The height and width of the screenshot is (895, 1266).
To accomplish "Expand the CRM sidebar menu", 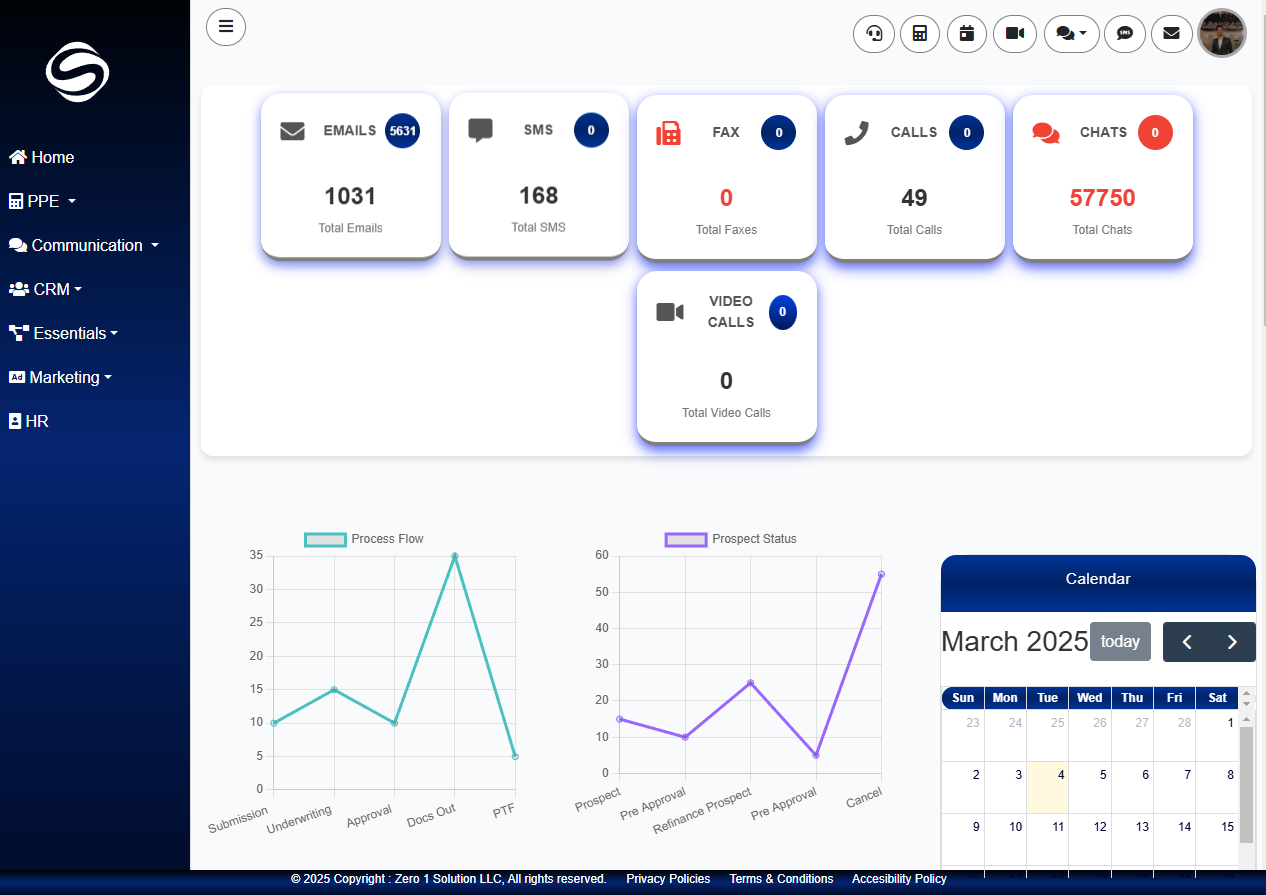I will pyautogui.click(x=46, y=289).
